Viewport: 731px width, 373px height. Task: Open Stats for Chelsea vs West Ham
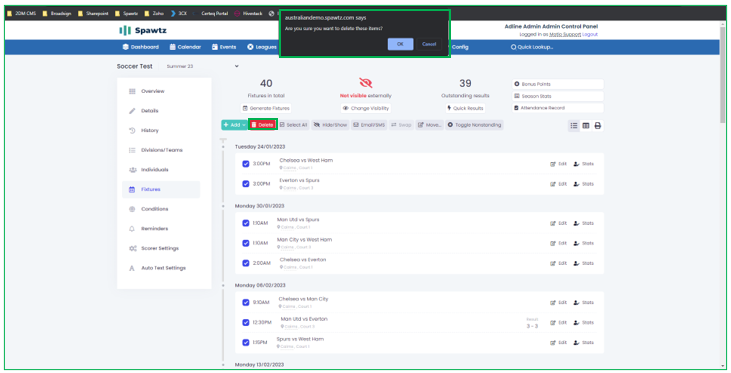[x=584, y=164]
